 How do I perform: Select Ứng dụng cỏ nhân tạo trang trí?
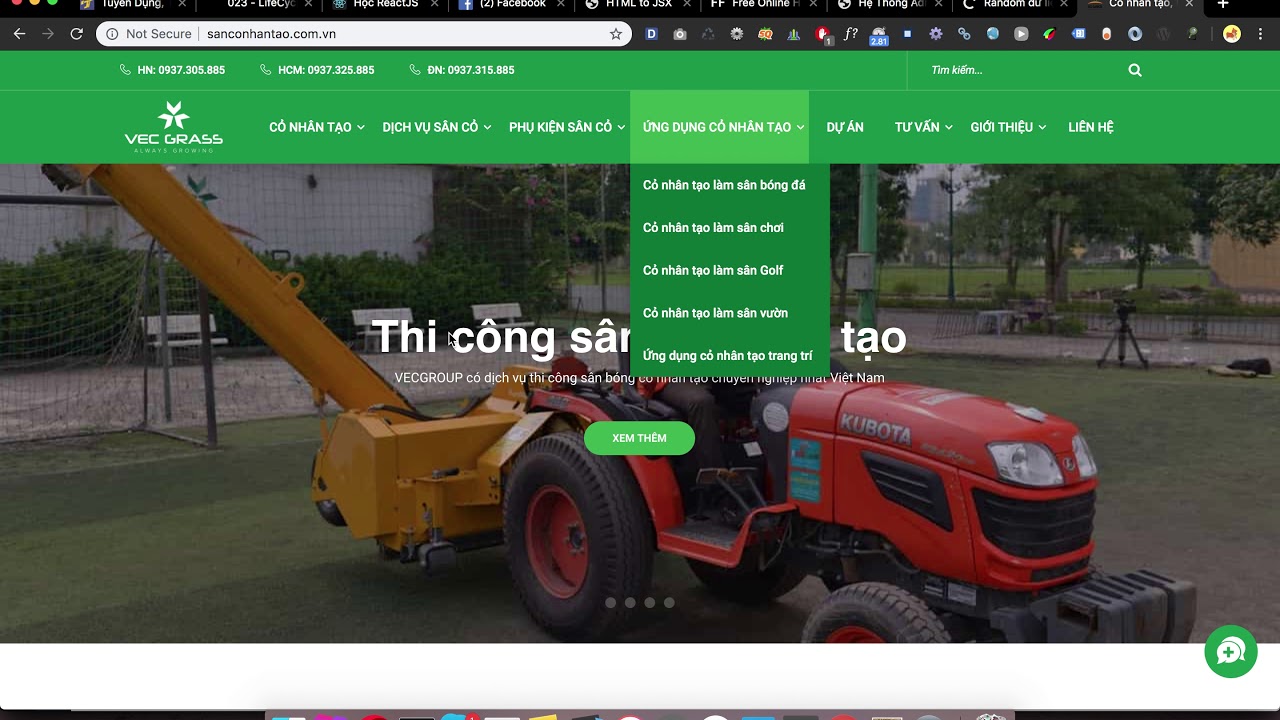click(x=730, y=356)
